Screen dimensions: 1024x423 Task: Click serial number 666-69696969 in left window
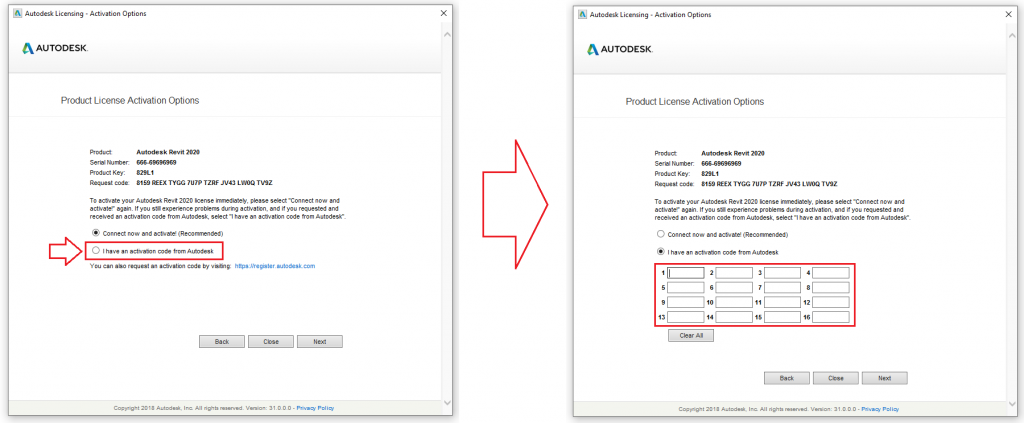tap(157, 163)
